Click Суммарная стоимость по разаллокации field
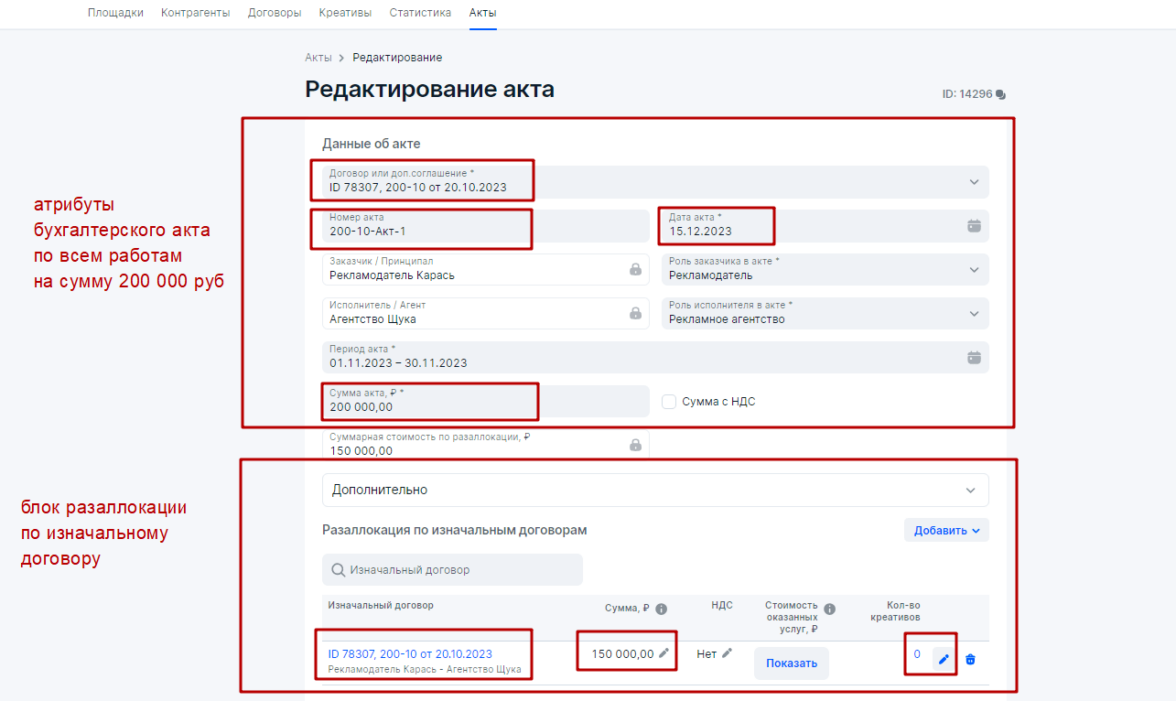Screen dimensions: 1176x701 pyautogui.click(x=486, y=444)
